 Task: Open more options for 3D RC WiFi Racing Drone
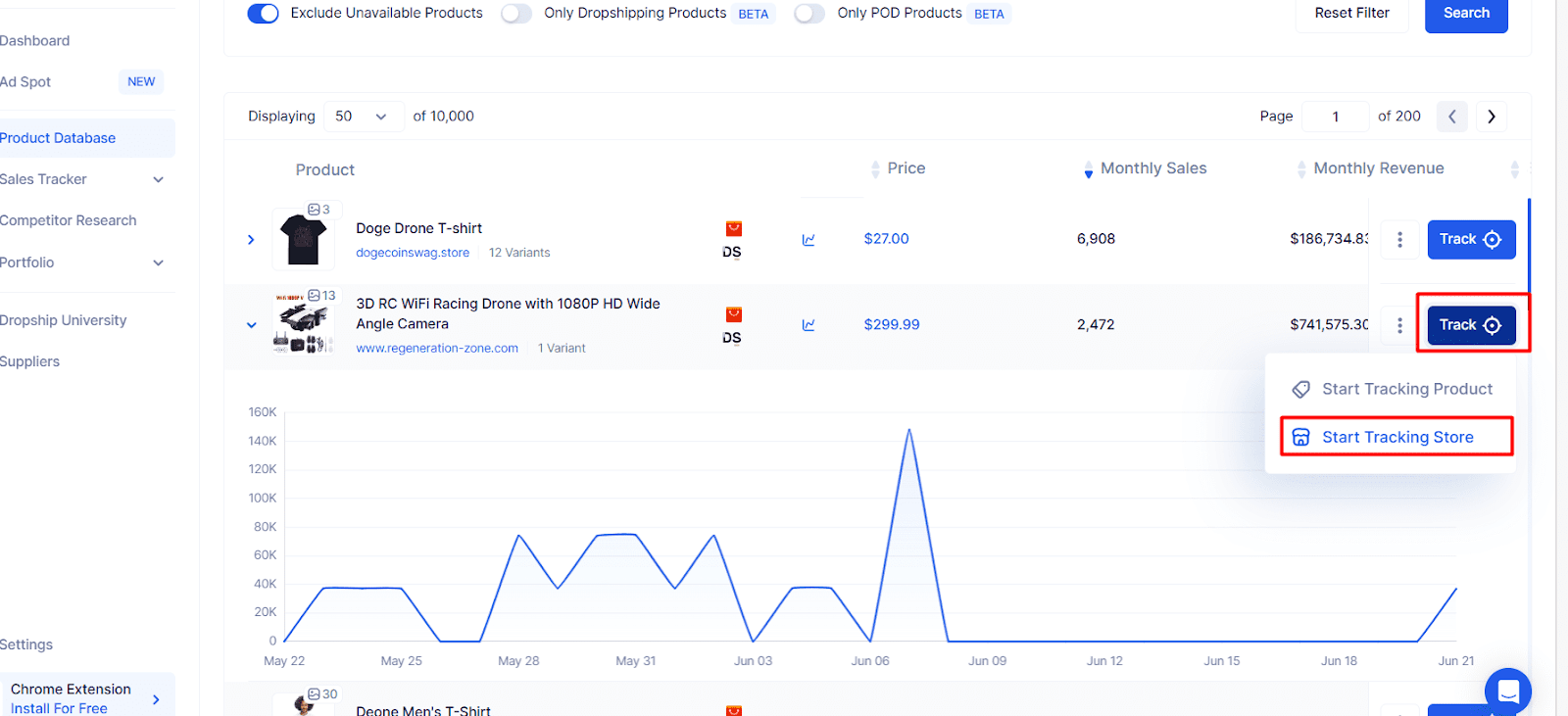click(x=1399, y=325)
